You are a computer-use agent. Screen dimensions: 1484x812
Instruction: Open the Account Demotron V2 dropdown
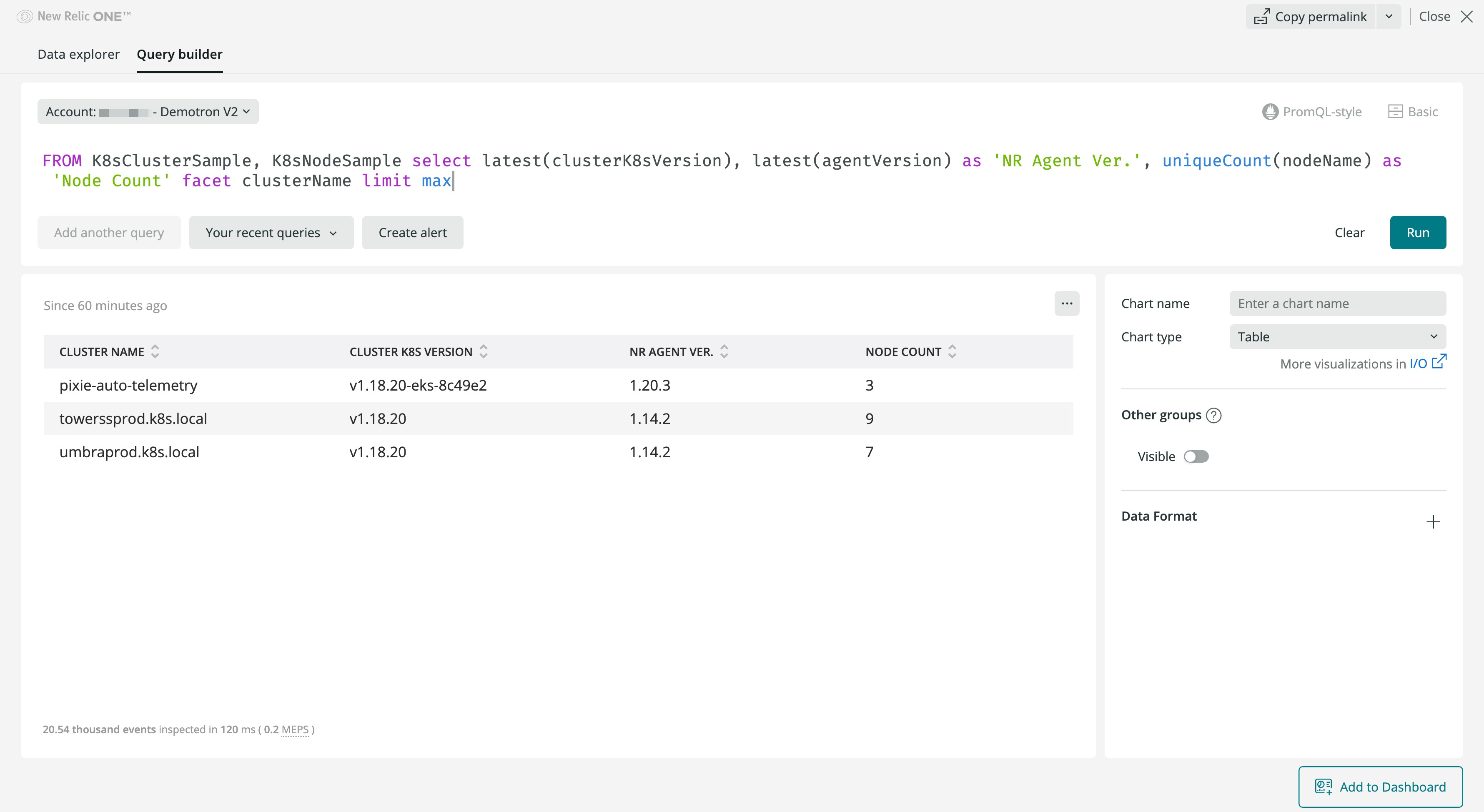(148, 112)
